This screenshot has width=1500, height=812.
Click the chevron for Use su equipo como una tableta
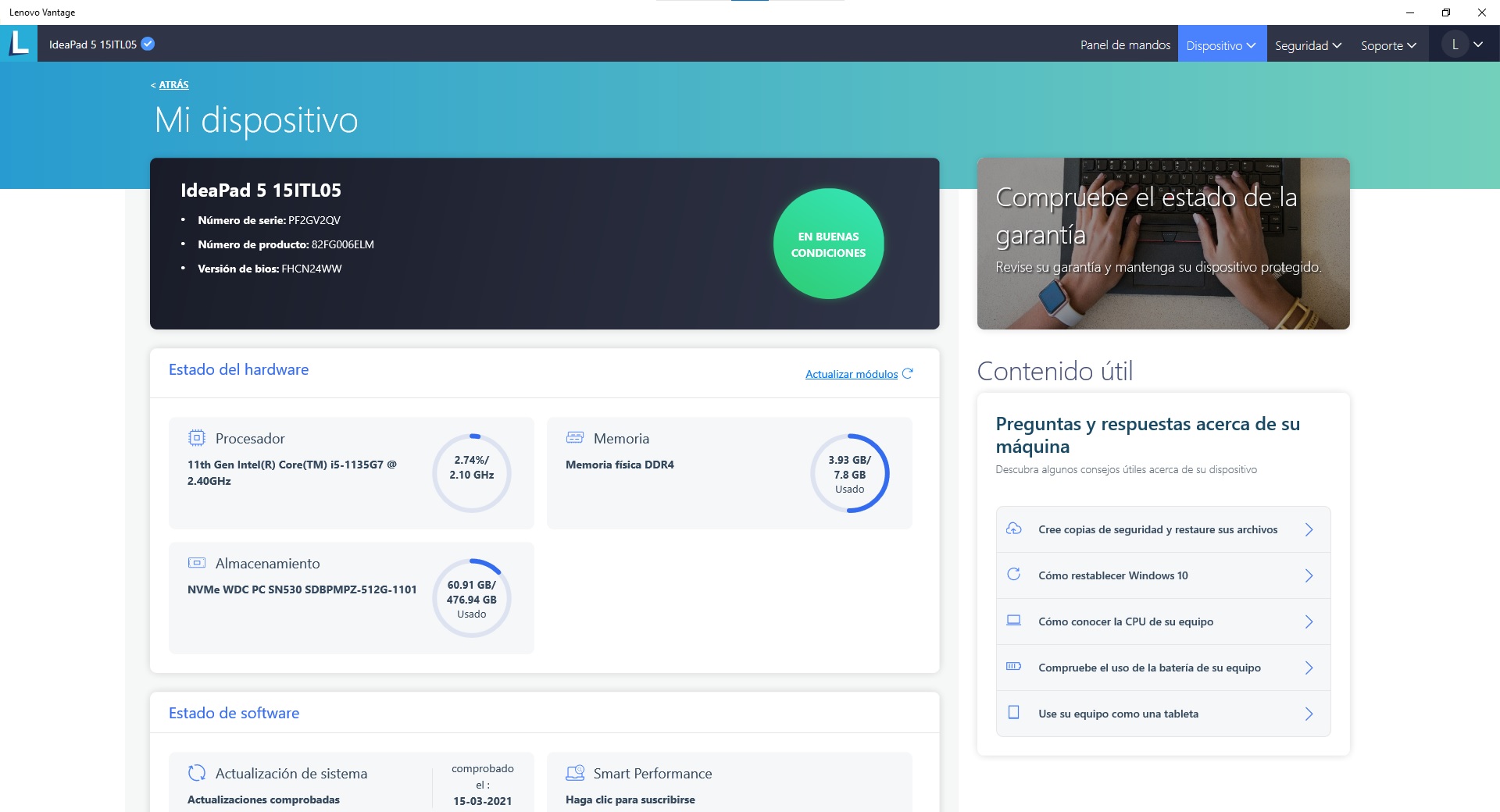[1309, 714]
